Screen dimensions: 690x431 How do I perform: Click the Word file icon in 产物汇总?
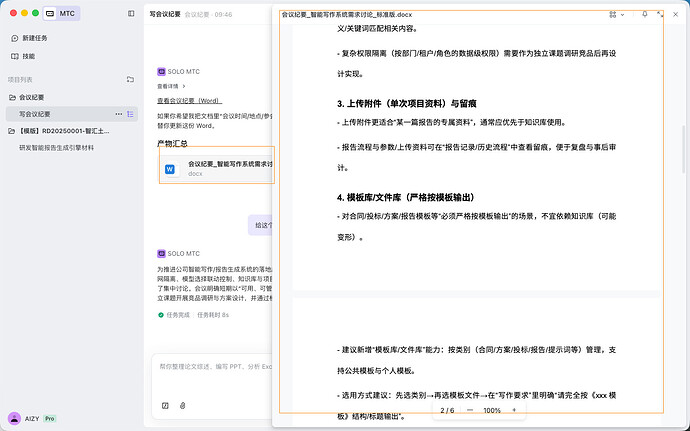(170, 169)
